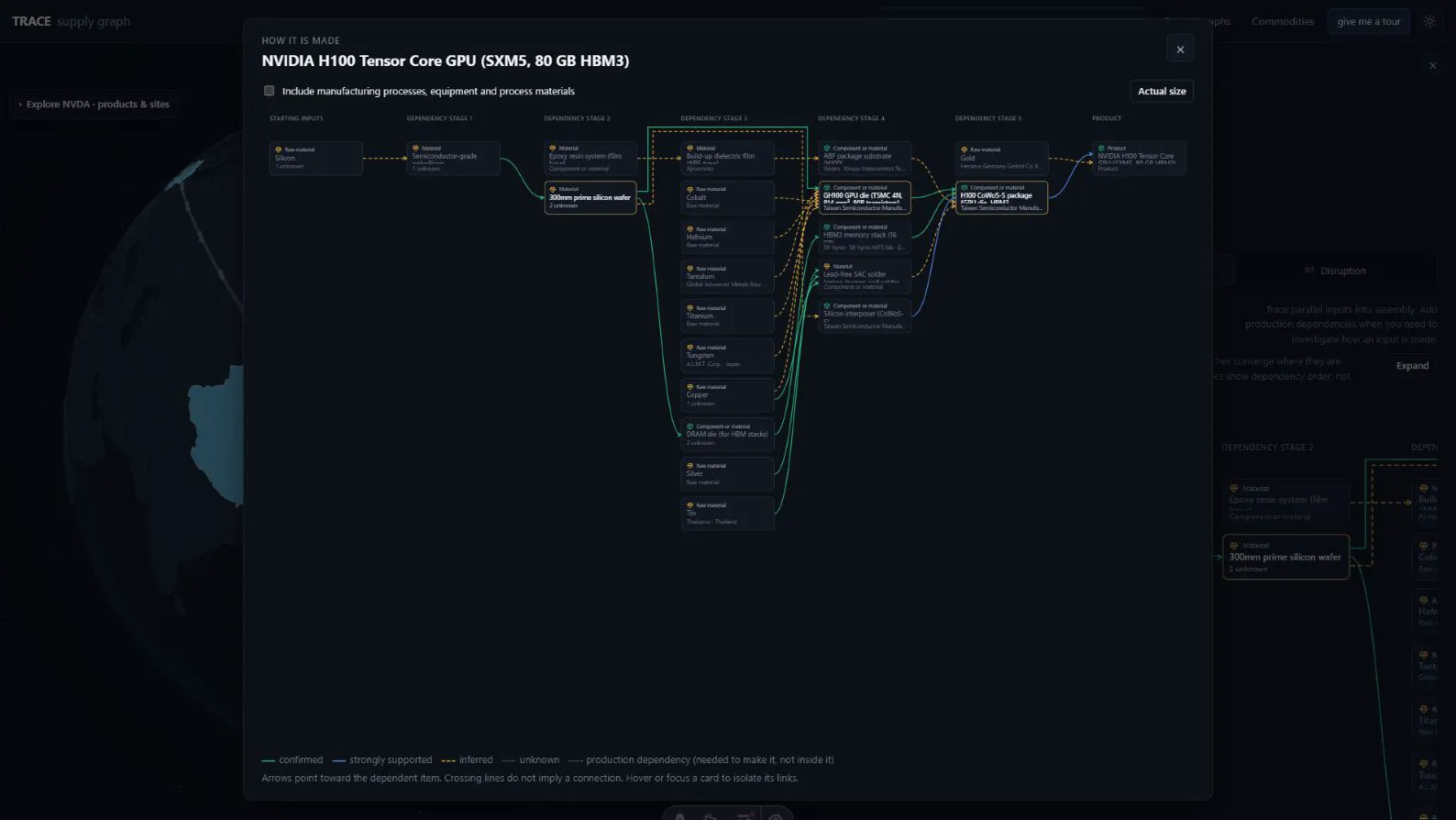Image resolution: width=1456 pixels, height=820 pixels.
Task: Click the gem icon on the Tantalum card
Action: click(x=690, y=268)
